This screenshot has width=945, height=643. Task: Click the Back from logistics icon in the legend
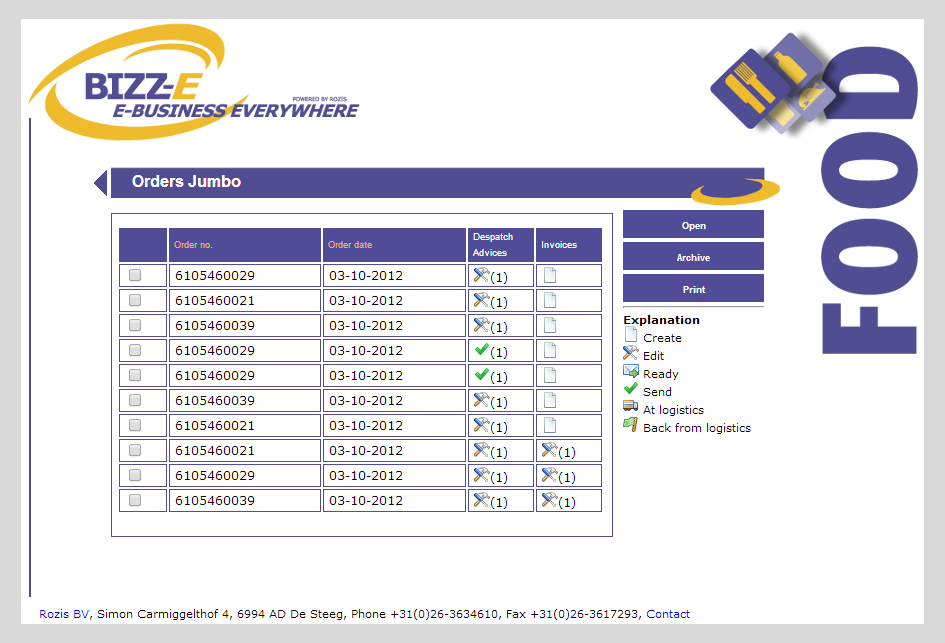(x=630, y=424)
